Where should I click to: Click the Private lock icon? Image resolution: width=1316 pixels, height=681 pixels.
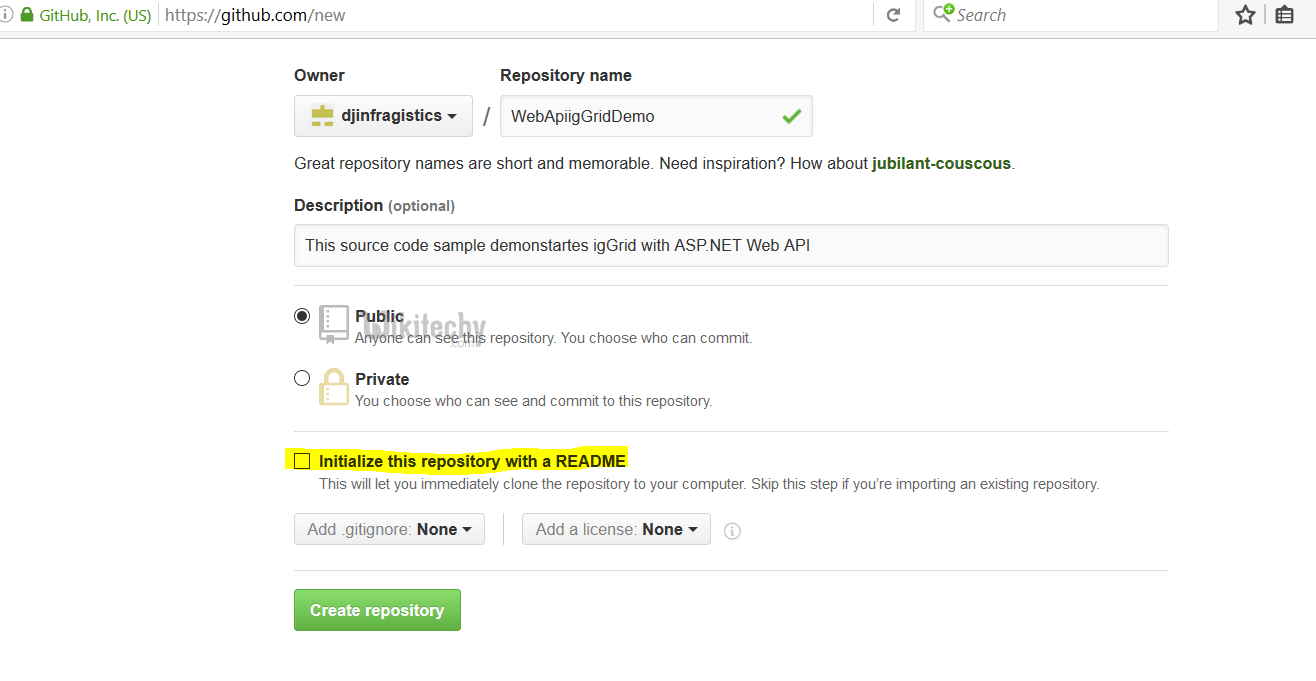pos(333,387)
